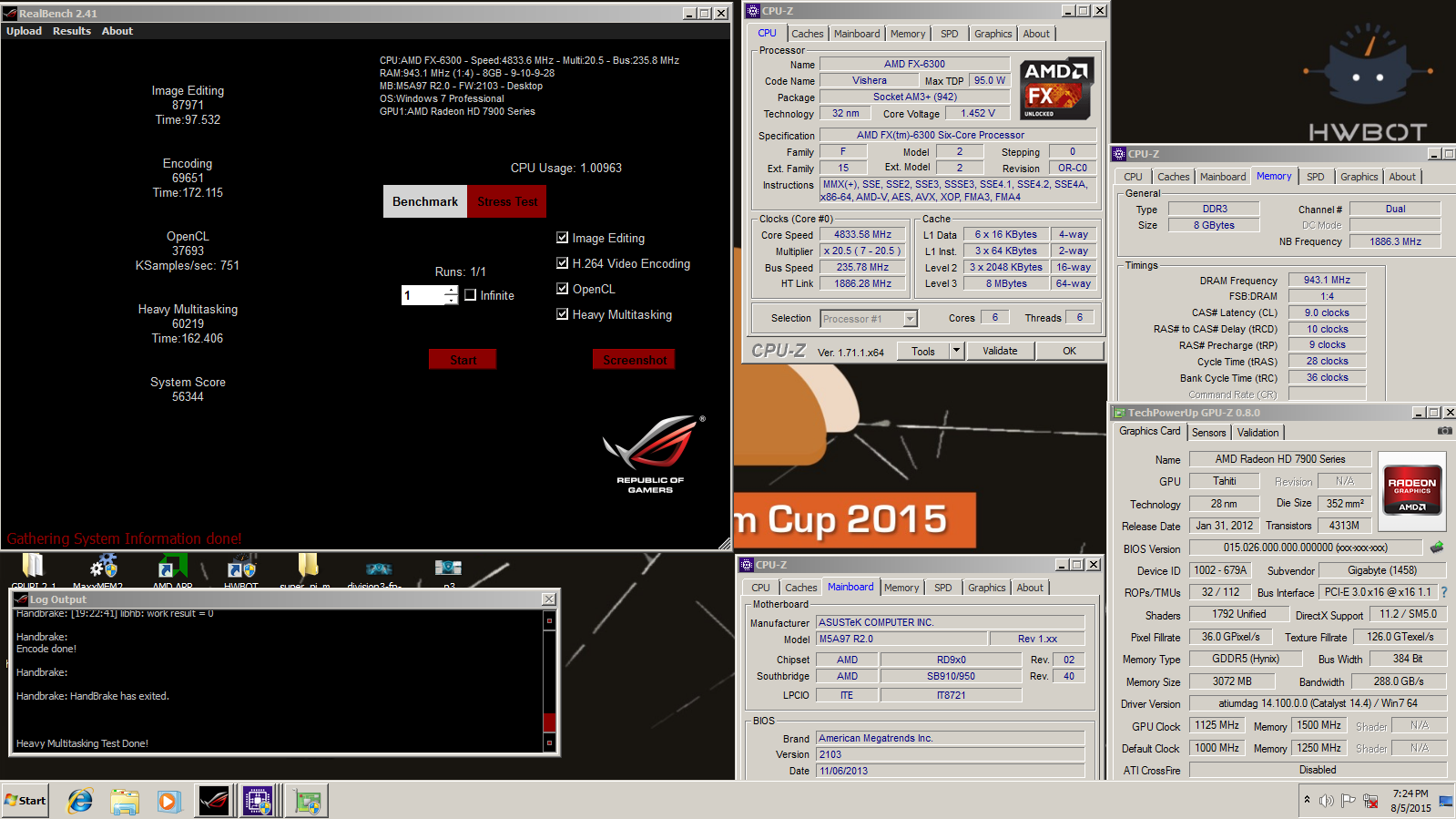Expand the CPU-Z Tools dropdown arrow
This screenshot has height=819, width=1456.
pyautogui.click(x=956, y=351)
